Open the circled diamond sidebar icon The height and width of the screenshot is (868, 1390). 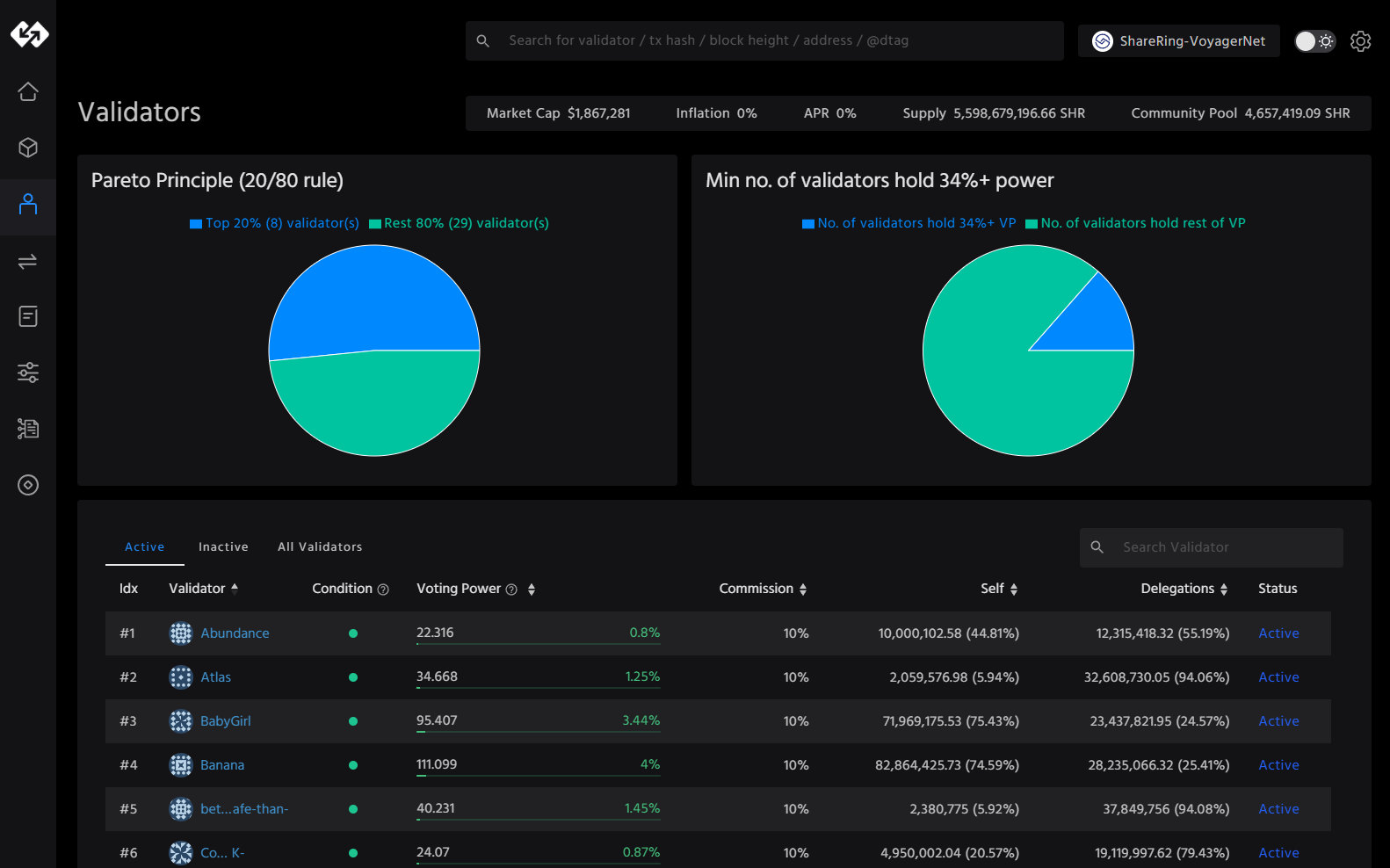(x=28, y=485)
